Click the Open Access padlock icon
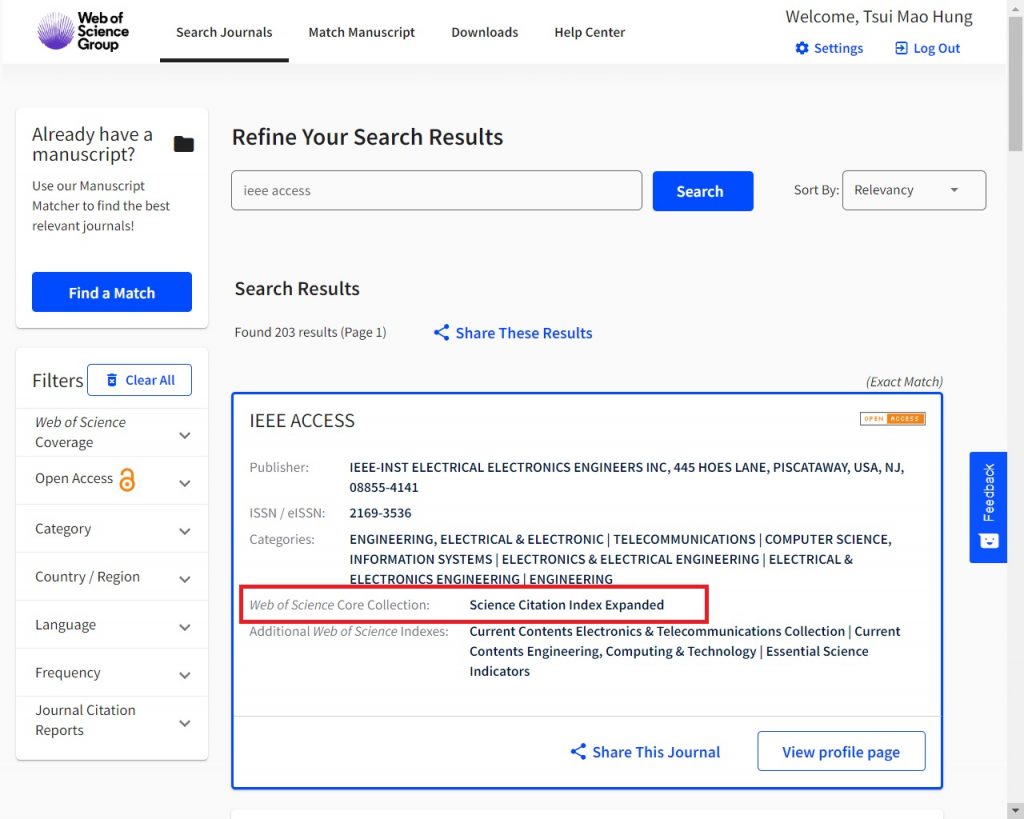This screenshot has width=1024, height=819. 127,479
